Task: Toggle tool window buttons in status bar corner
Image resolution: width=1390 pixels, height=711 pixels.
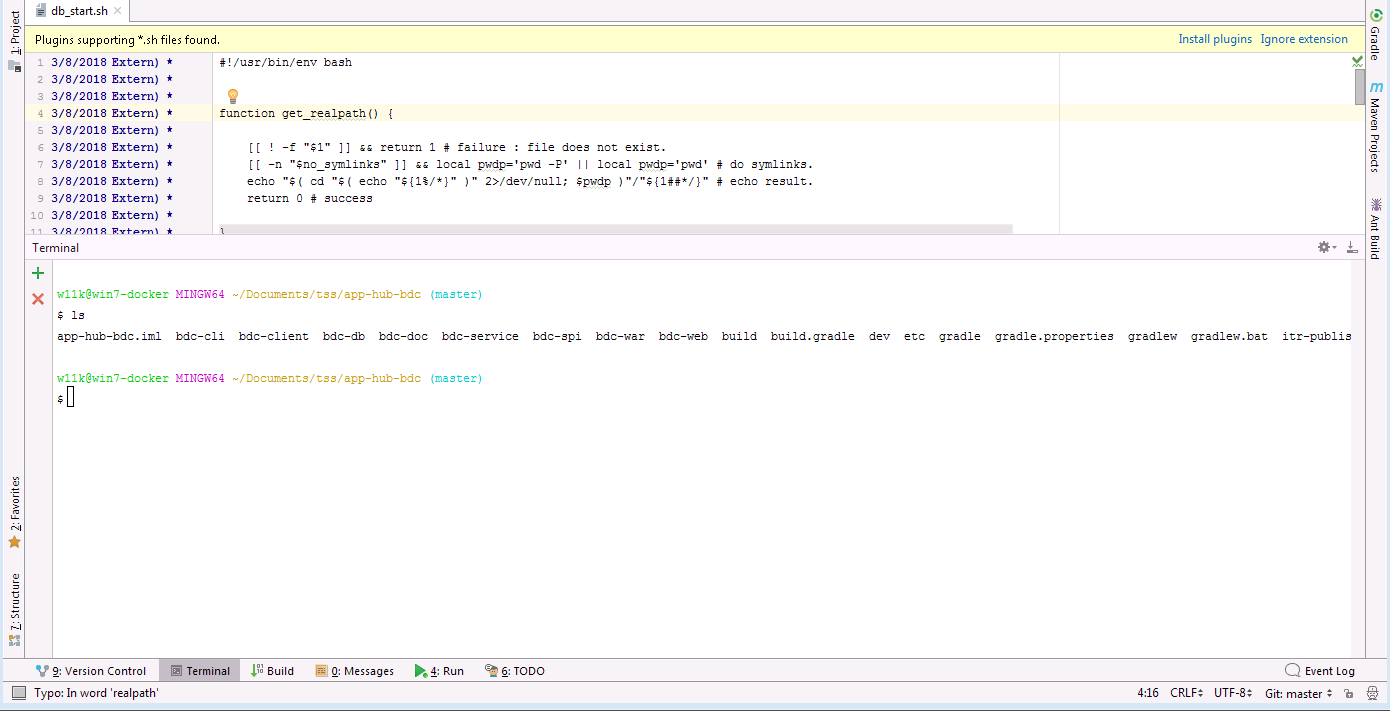Action: tap(19, 692)
